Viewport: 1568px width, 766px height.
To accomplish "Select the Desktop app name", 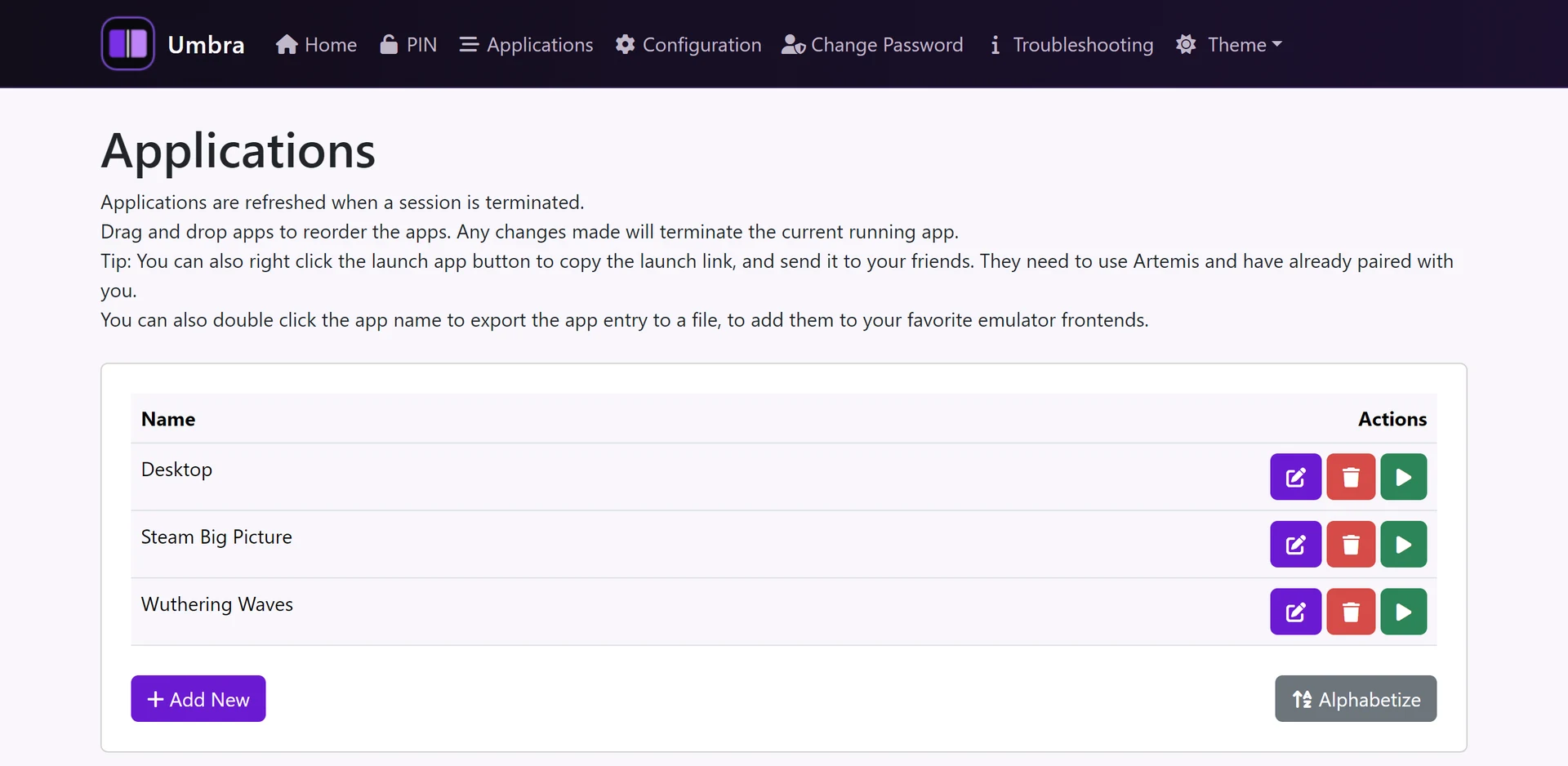I will tap(176, 470).
